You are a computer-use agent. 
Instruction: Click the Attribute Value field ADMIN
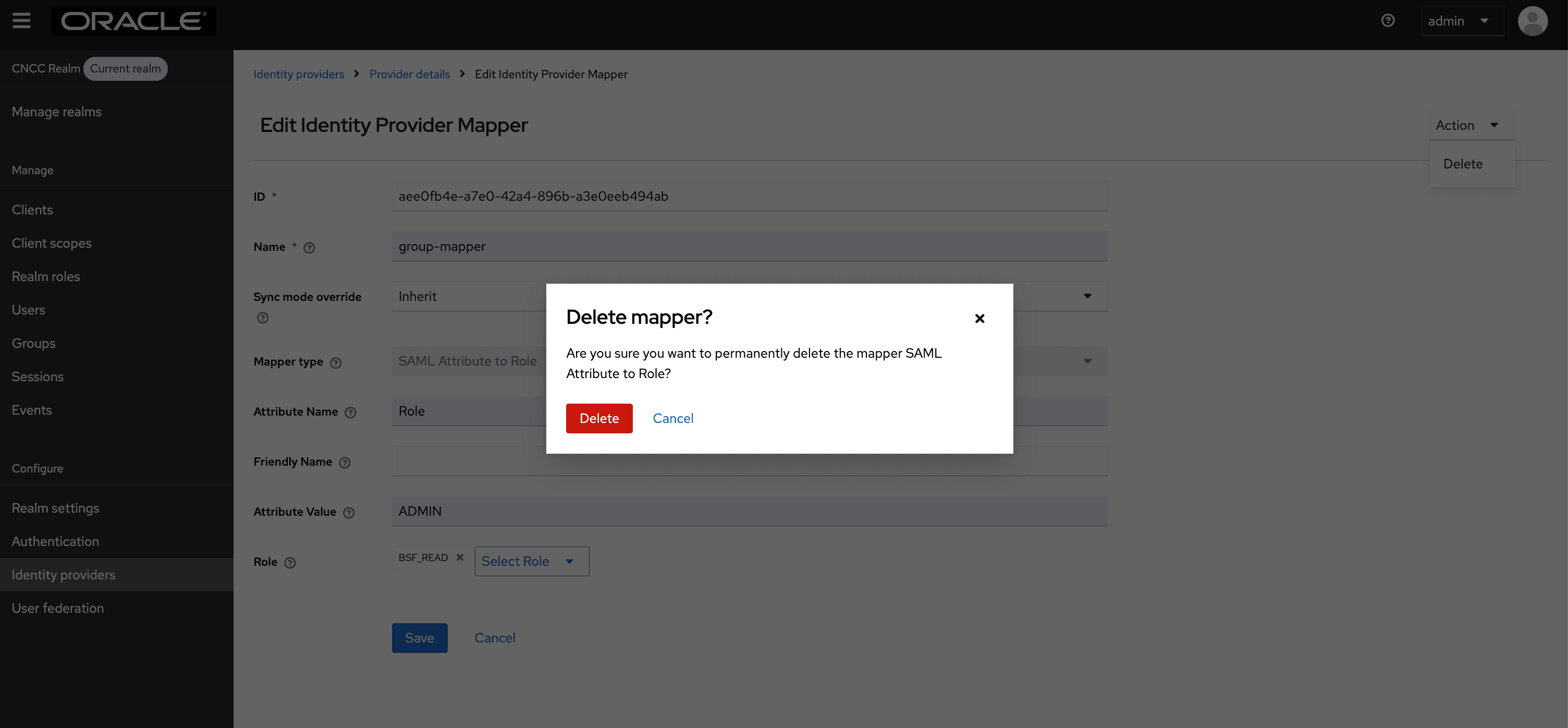click(x=749, y=511)
